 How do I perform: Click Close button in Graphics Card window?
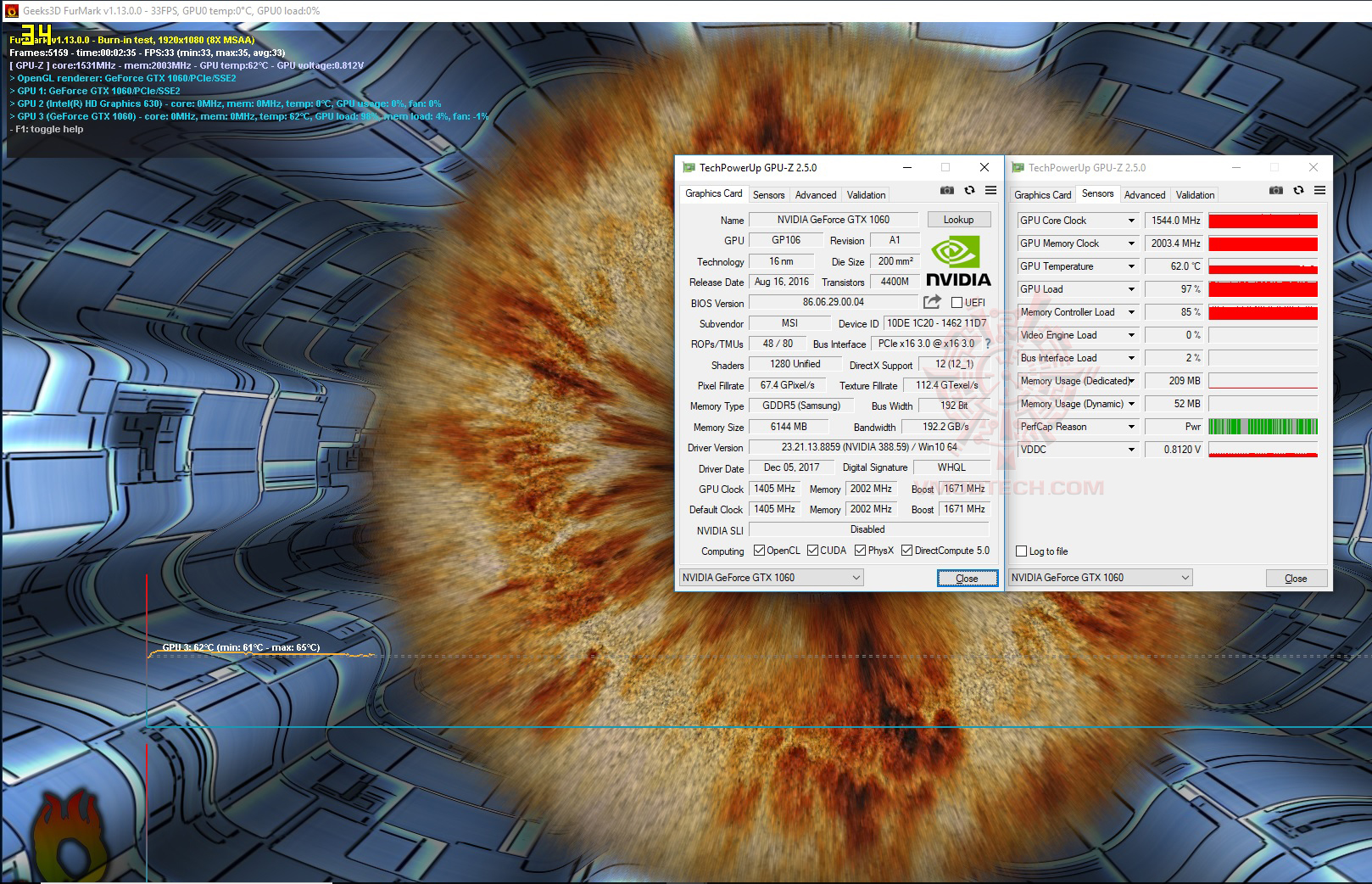click(967, 579)
